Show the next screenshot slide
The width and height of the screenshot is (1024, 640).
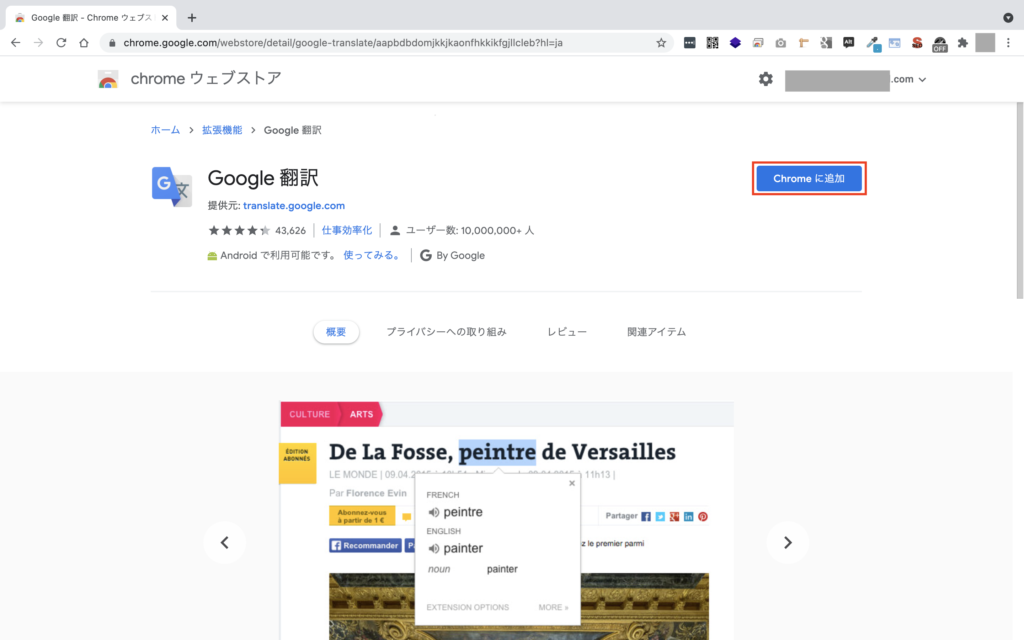(x=788, y=542)
